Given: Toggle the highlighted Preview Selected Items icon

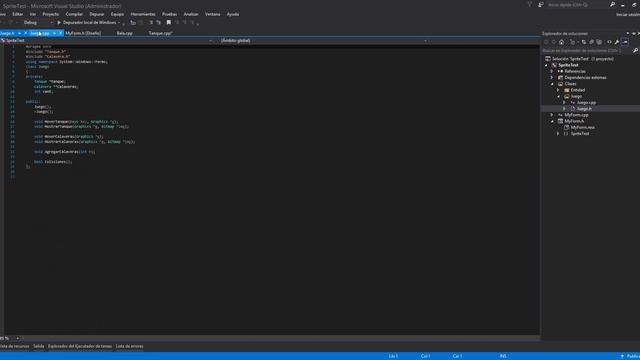Looking at the screenshot, I should click(x=625, y=42).
